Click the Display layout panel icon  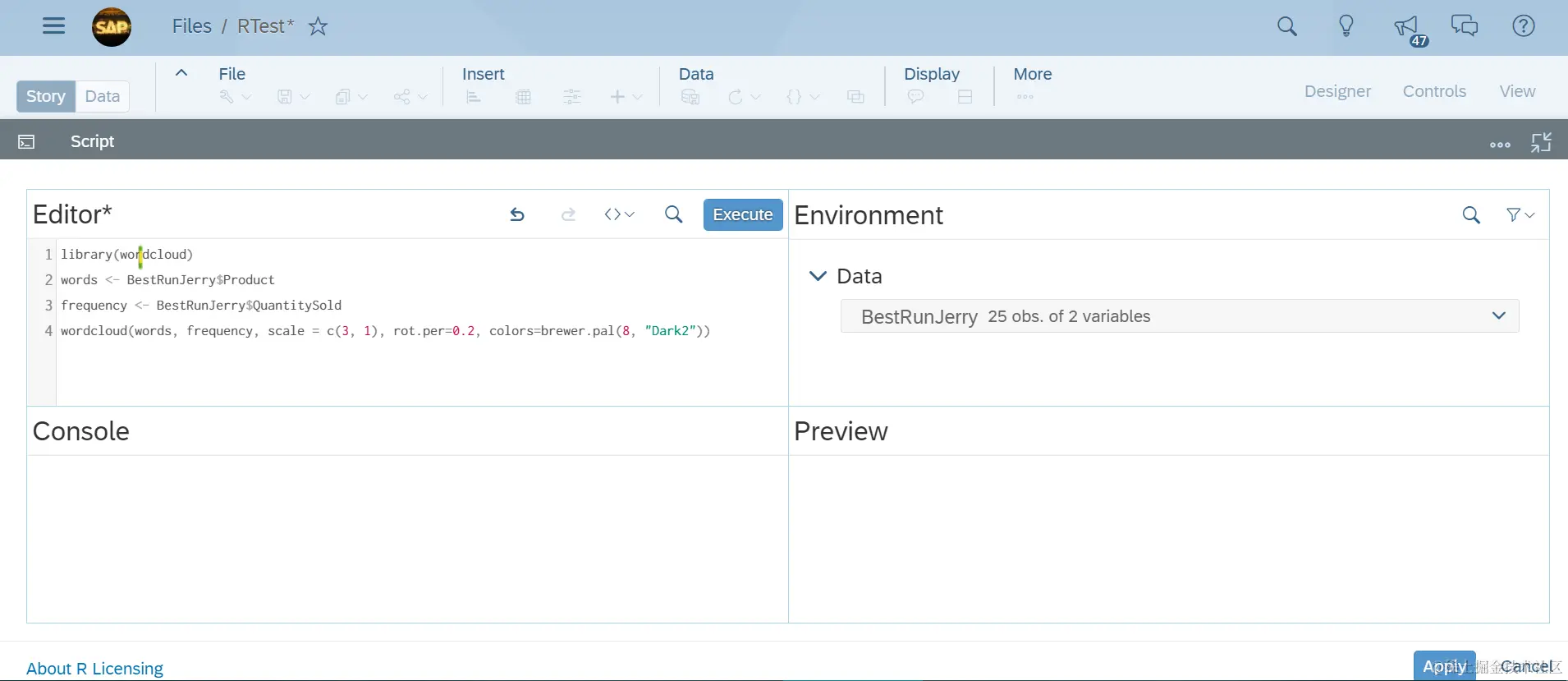(x=965, y=97)
